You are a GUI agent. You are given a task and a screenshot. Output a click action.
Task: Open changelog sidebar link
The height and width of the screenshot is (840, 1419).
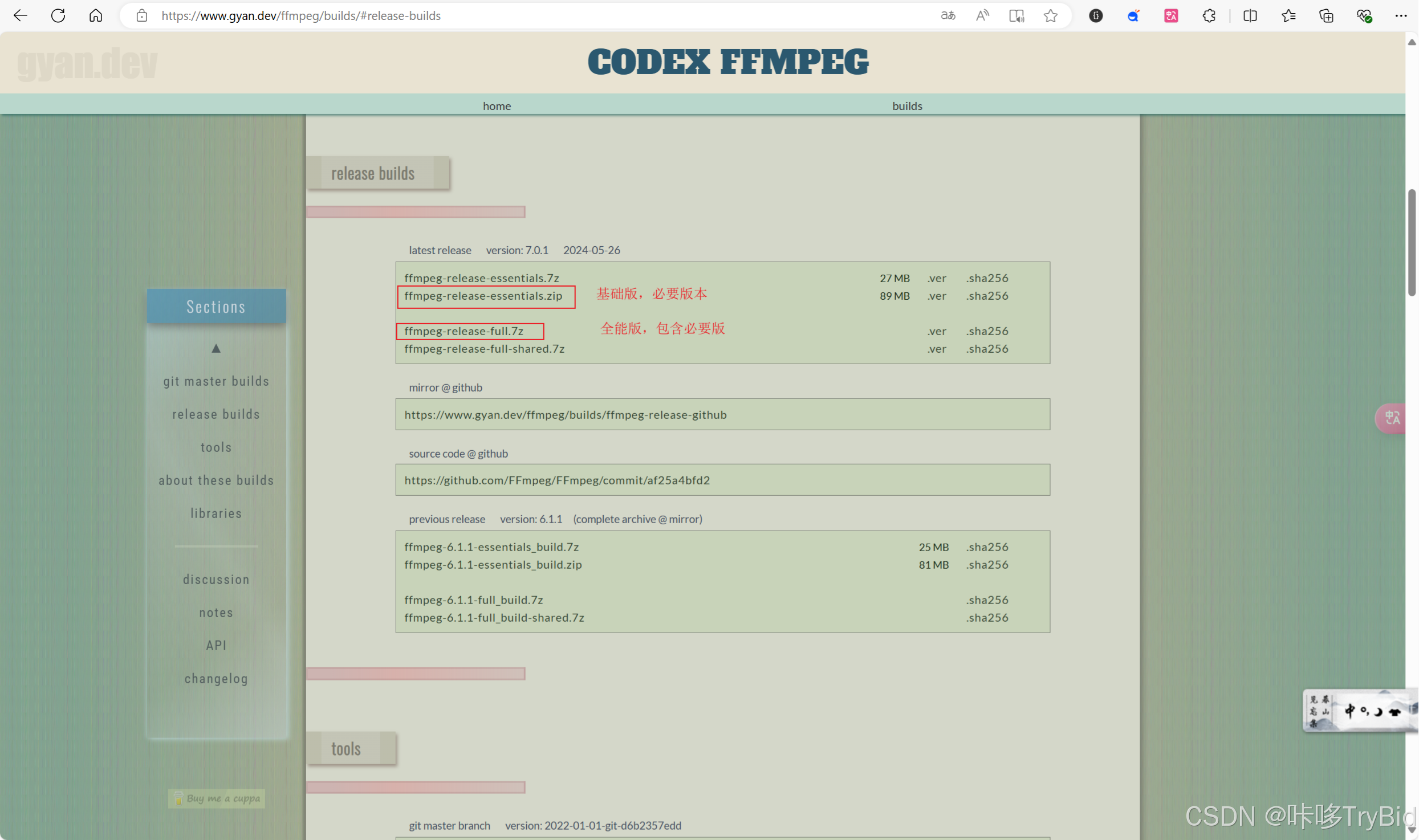(x=216, y=679)
